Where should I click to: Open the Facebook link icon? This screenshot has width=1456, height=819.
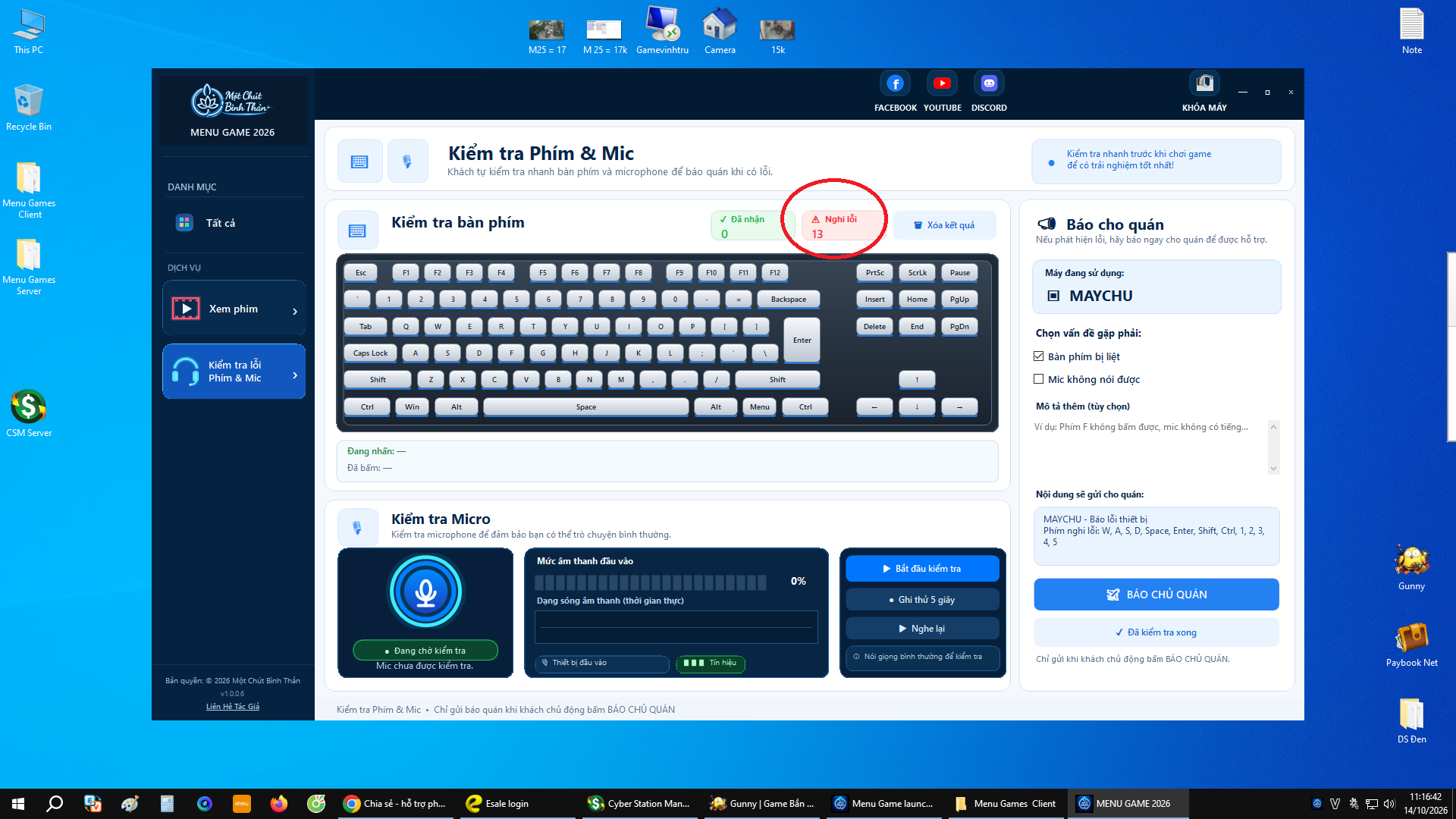(x=895, y=83)
